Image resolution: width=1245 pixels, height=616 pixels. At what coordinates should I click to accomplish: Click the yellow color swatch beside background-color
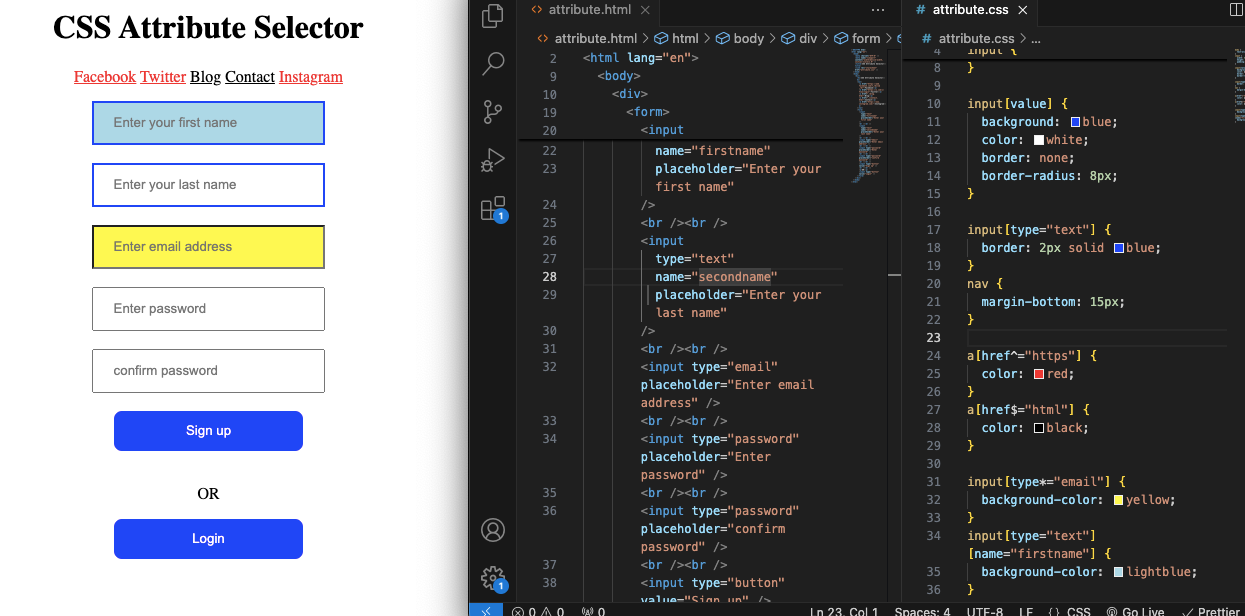point(1118,499)
